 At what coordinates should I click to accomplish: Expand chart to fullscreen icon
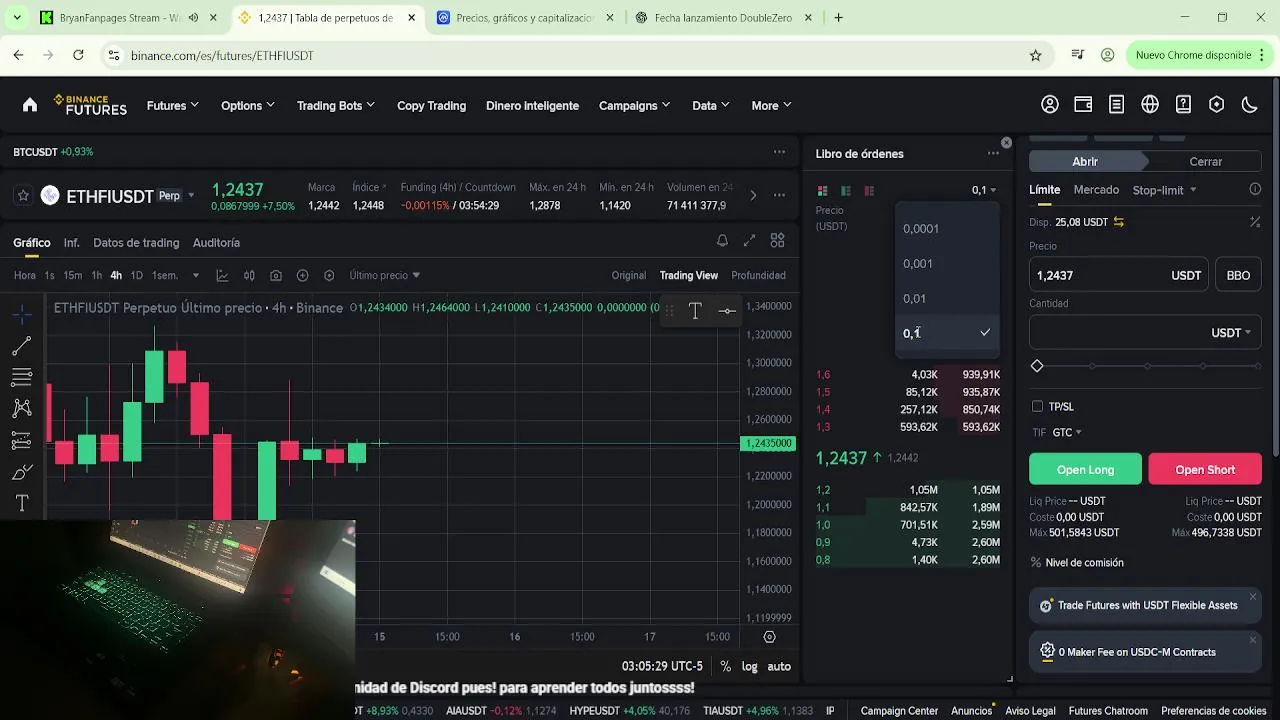pyautogui.click(x=749, y=241)
